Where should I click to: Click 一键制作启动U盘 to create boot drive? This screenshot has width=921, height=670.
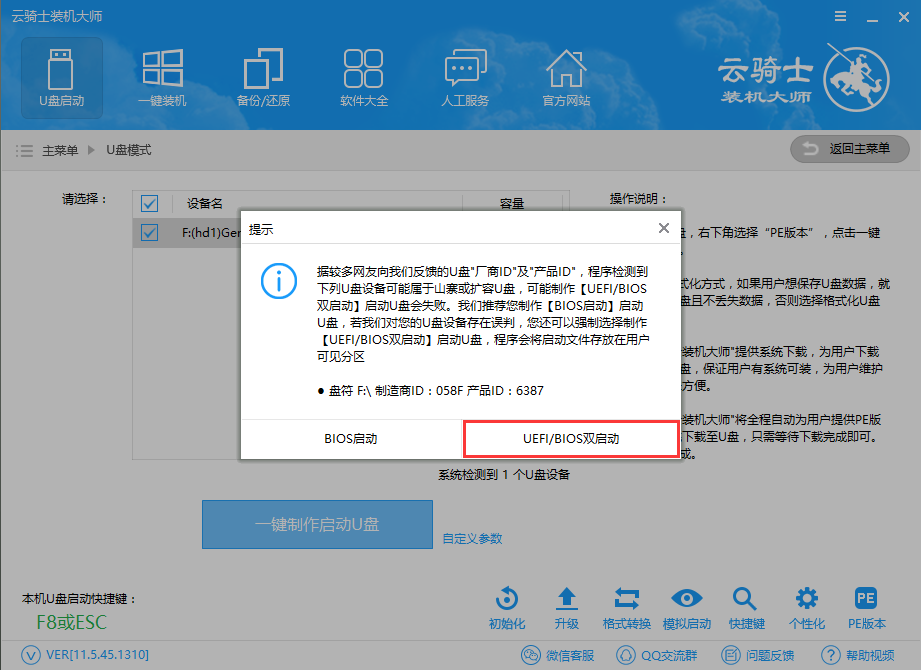click(317, 524)
